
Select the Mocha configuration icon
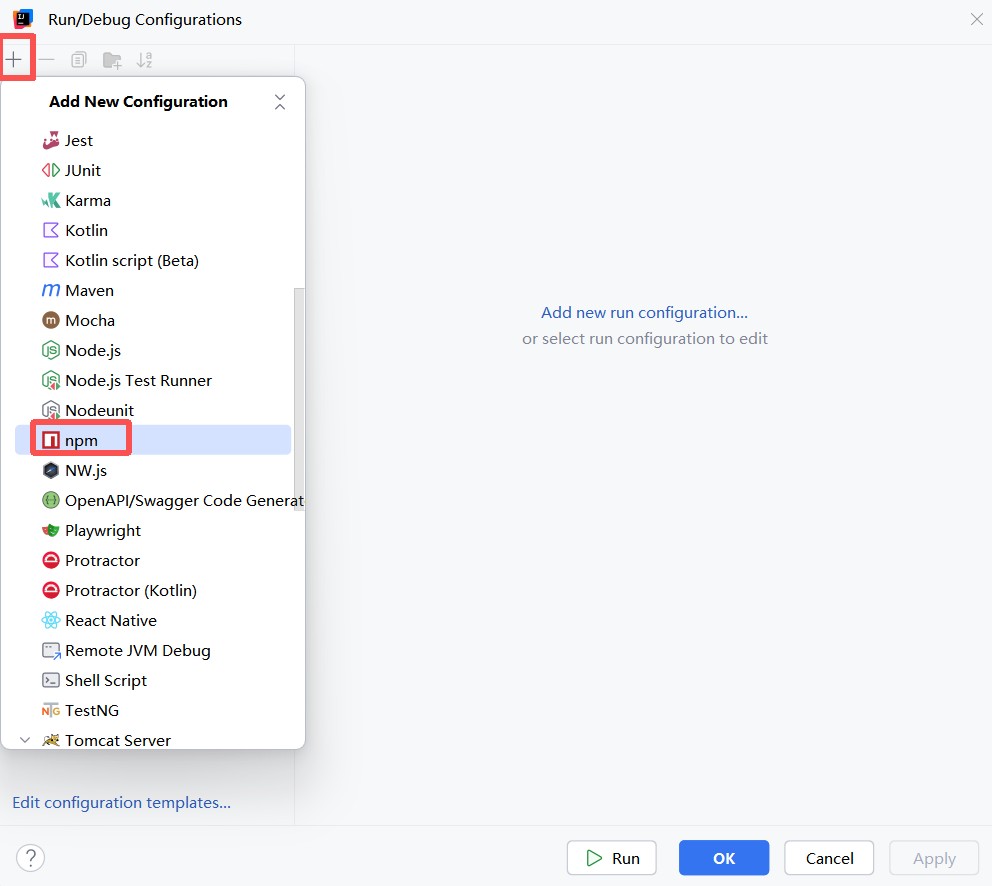point(51,320)
